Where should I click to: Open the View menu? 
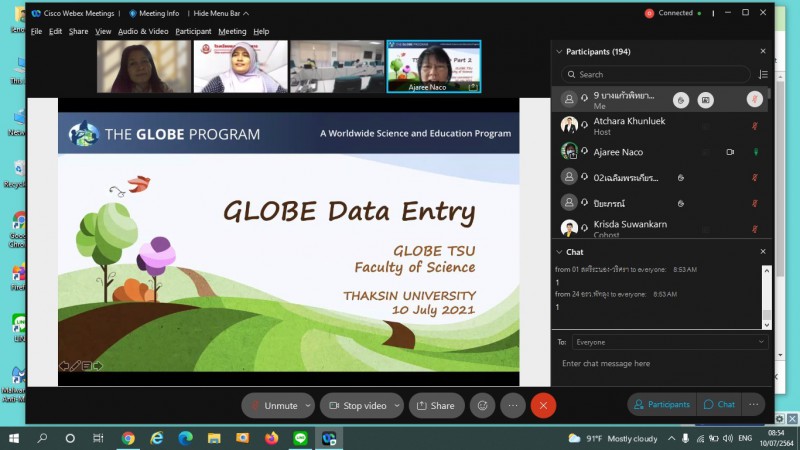[x=103, y=32]
